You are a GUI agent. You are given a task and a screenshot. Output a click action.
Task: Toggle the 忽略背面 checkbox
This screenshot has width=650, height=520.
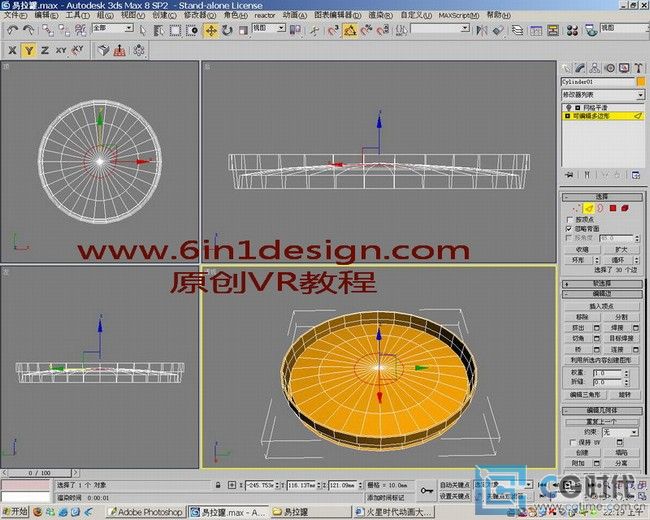pyautogui.click(x=569, y=228)
